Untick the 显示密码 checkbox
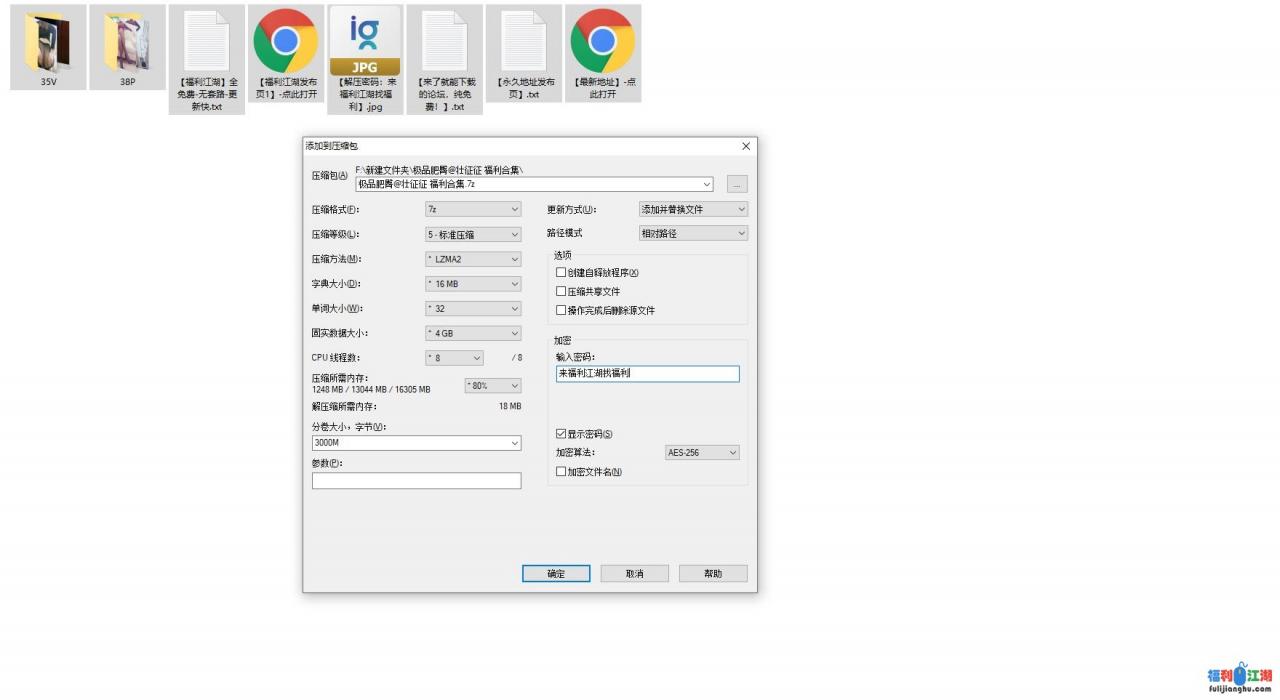This screenshot has width=1280, height=700. tap(561, 434)
